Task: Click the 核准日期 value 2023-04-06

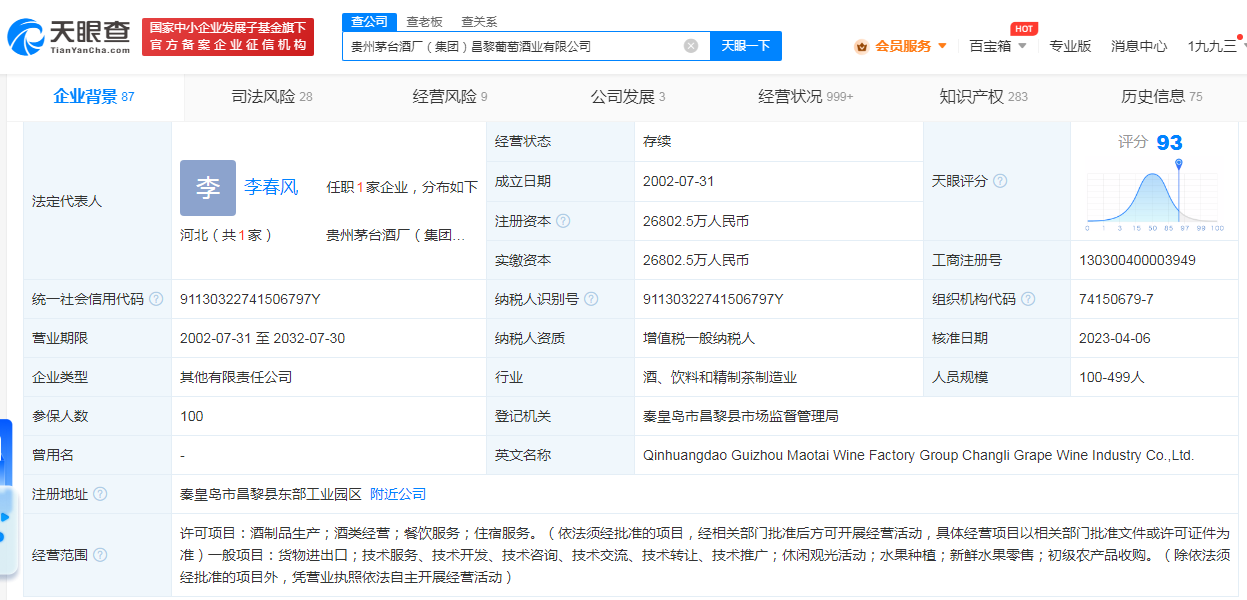Action: [x=1115, y=338]
